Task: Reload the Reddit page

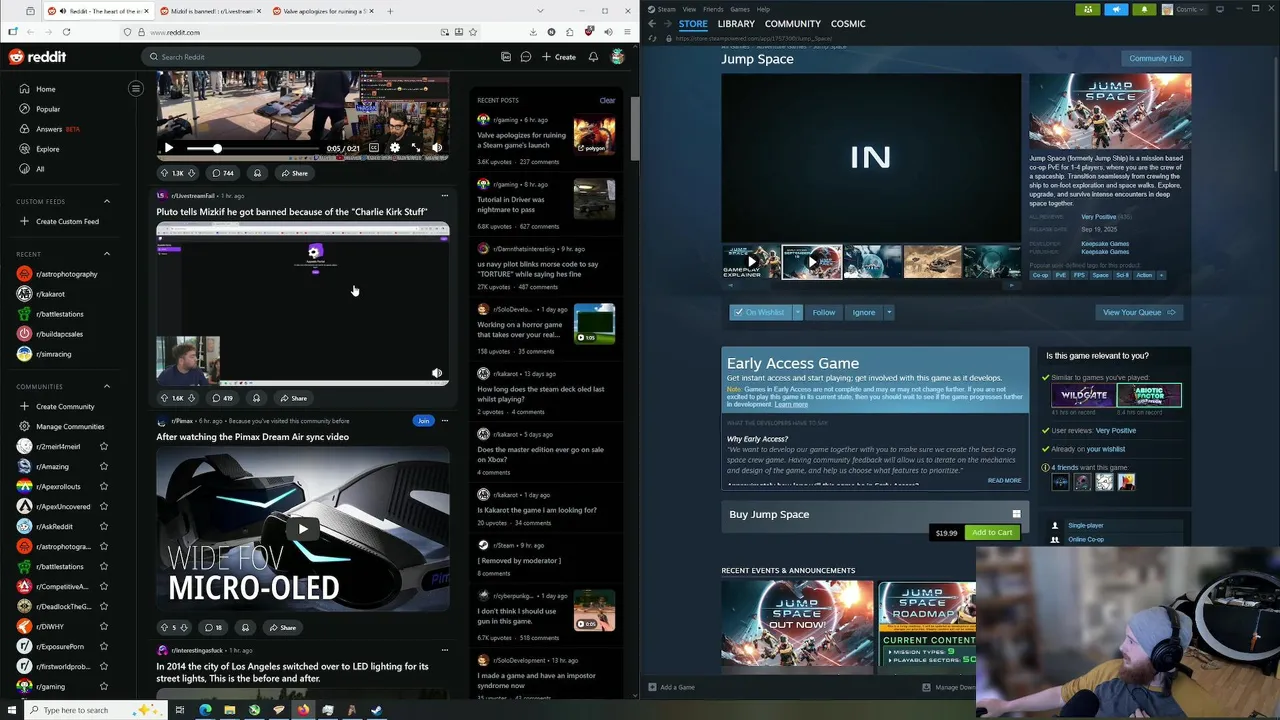Action: click(66, 32)
